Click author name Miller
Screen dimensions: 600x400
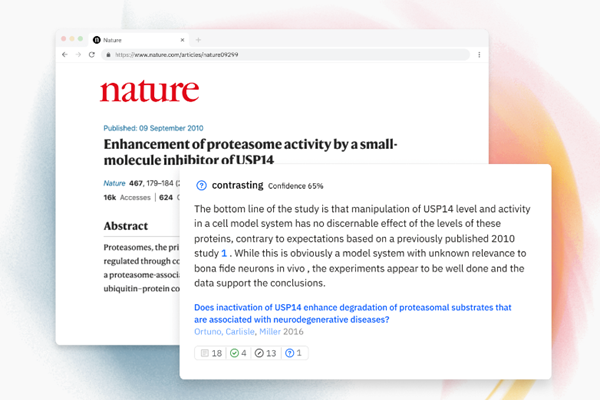pos(270,331)
